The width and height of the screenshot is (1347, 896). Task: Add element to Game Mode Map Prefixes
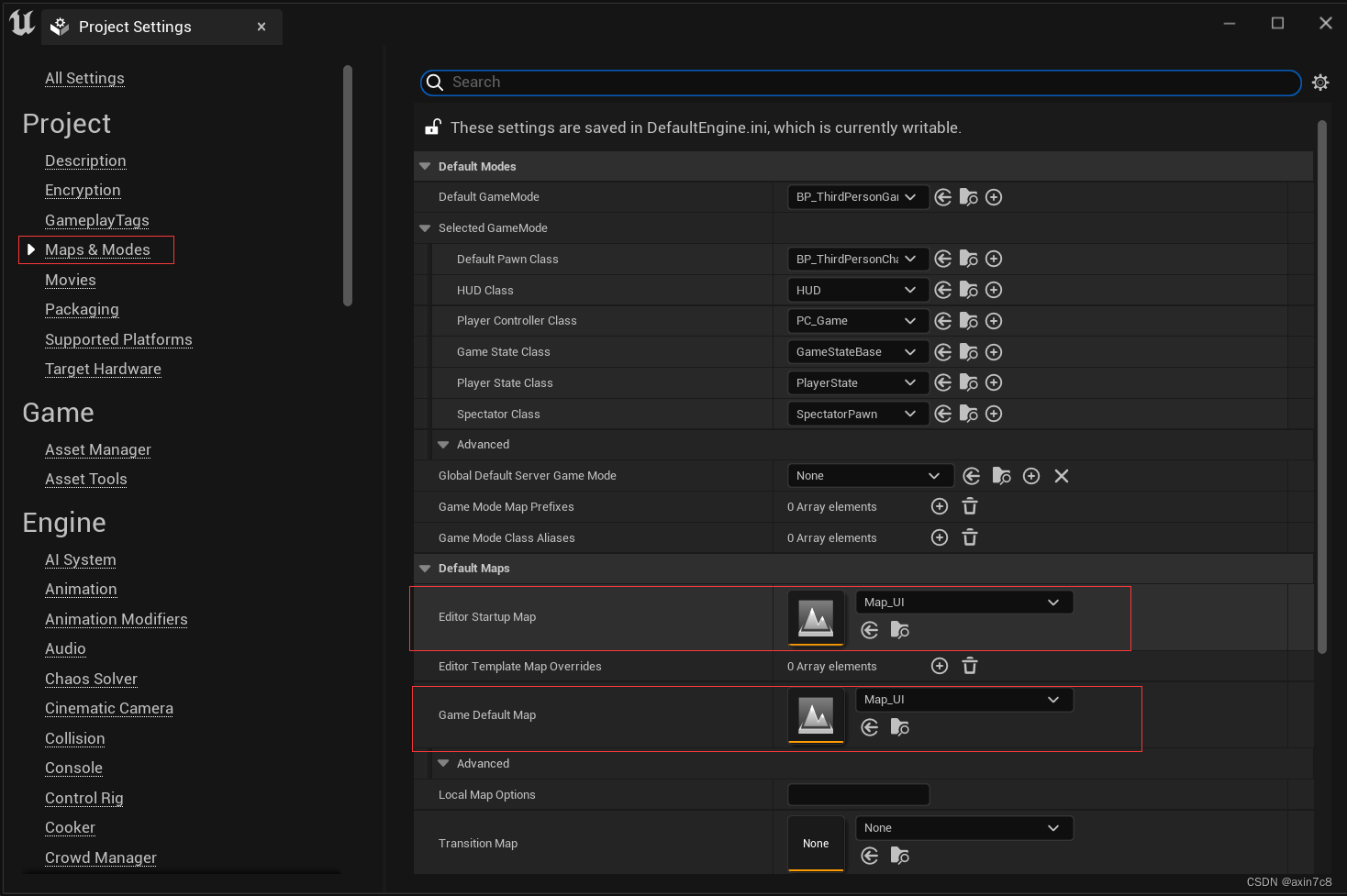coord(940,506)
